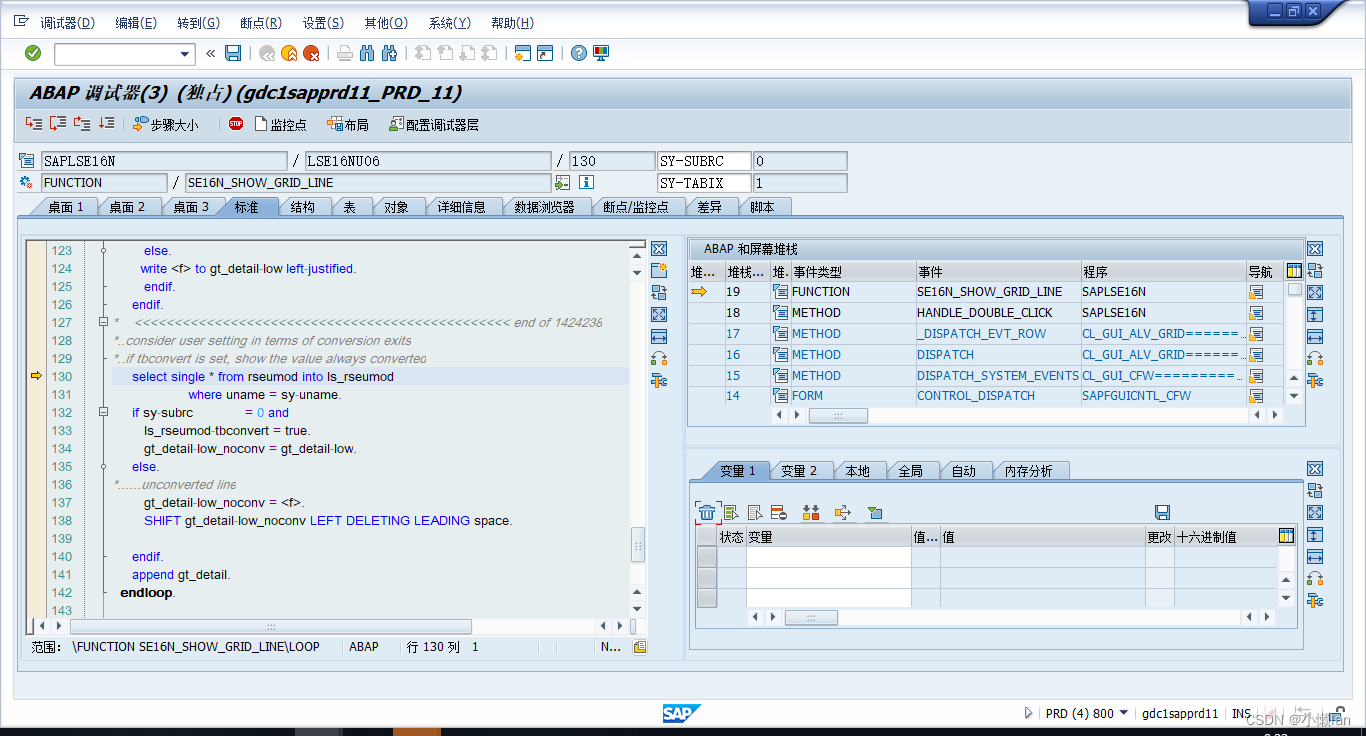Click the Find binoculars icon

367,53
